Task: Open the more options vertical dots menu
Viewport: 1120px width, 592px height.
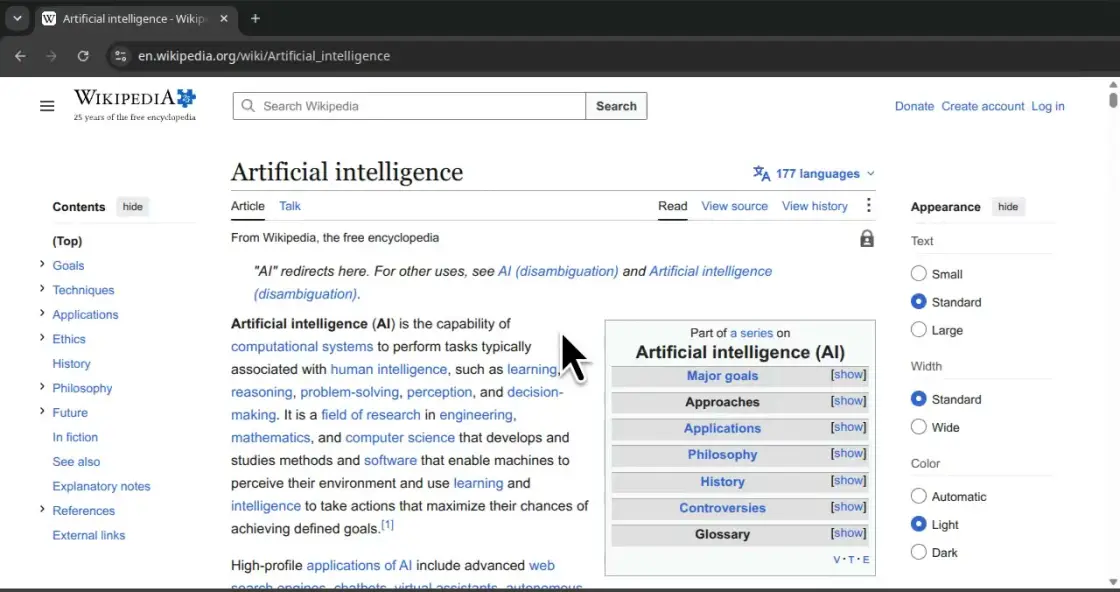Action: pos(869,206)
